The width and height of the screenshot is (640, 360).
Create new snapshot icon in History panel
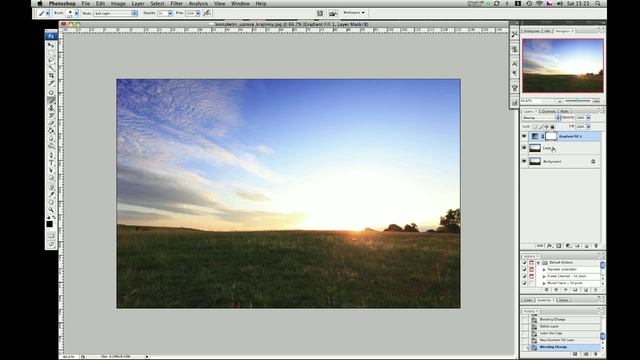click(x=586, y=354)
